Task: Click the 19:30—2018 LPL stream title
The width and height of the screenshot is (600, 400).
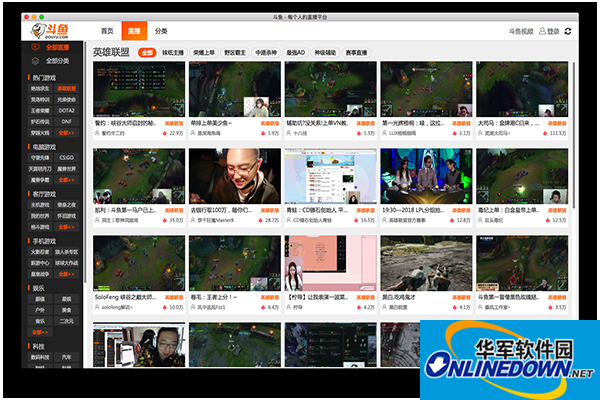Action: click(413, 210)
